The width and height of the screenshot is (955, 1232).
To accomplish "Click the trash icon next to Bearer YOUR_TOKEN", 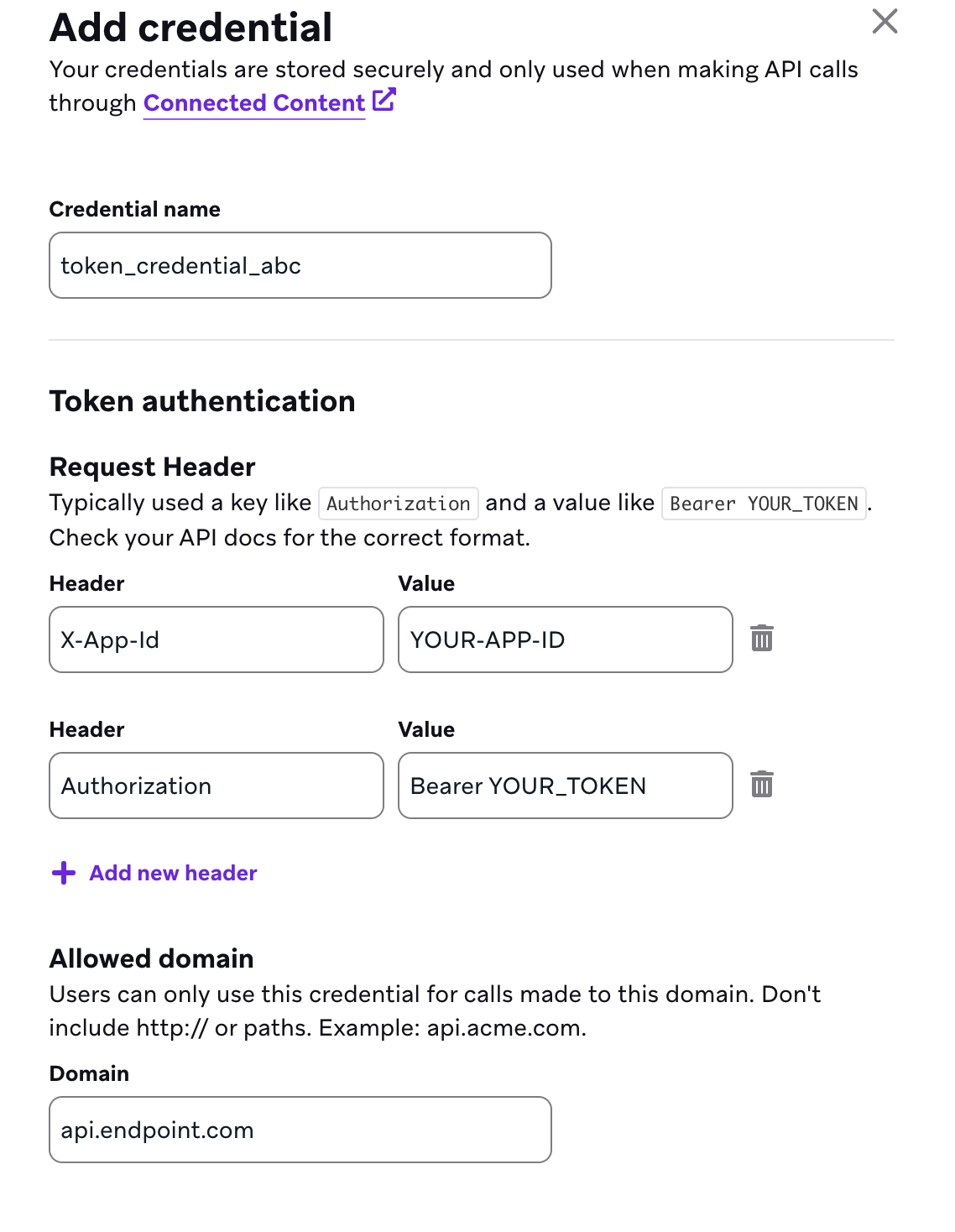I will coord(762,786).
